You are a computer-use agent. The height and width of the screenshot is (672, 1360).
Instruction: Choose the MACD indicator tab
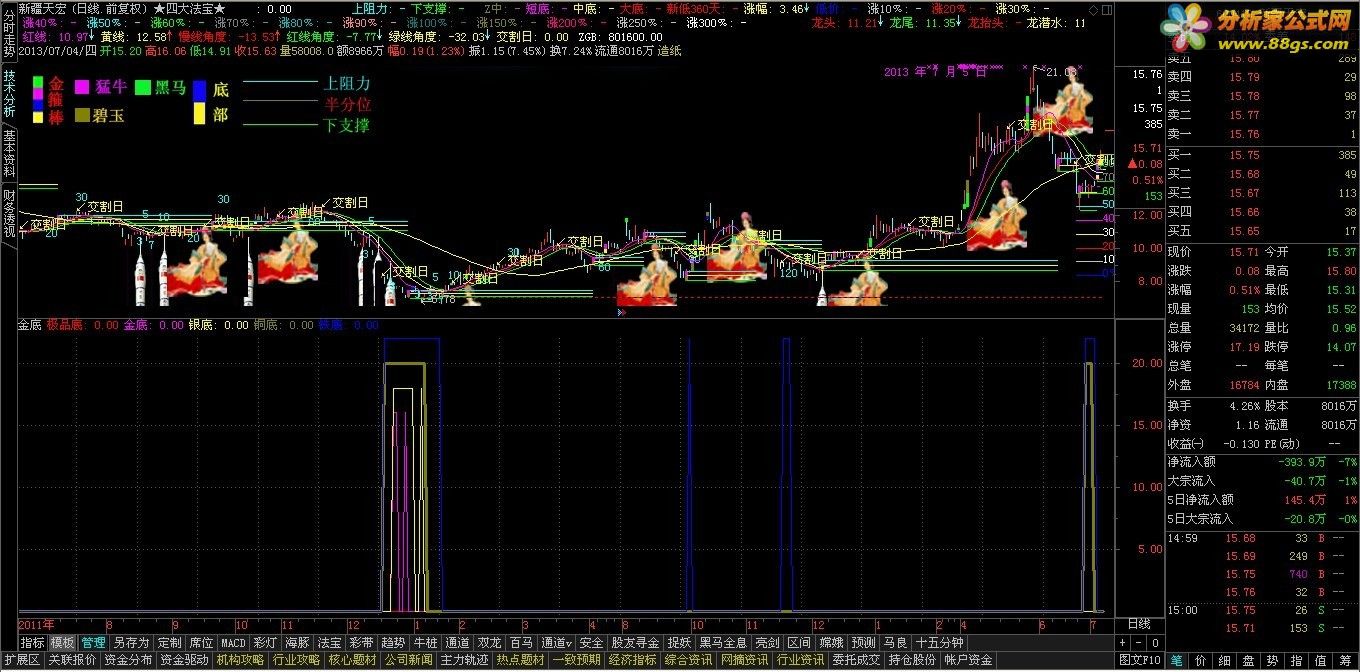(x=233, y=643)
